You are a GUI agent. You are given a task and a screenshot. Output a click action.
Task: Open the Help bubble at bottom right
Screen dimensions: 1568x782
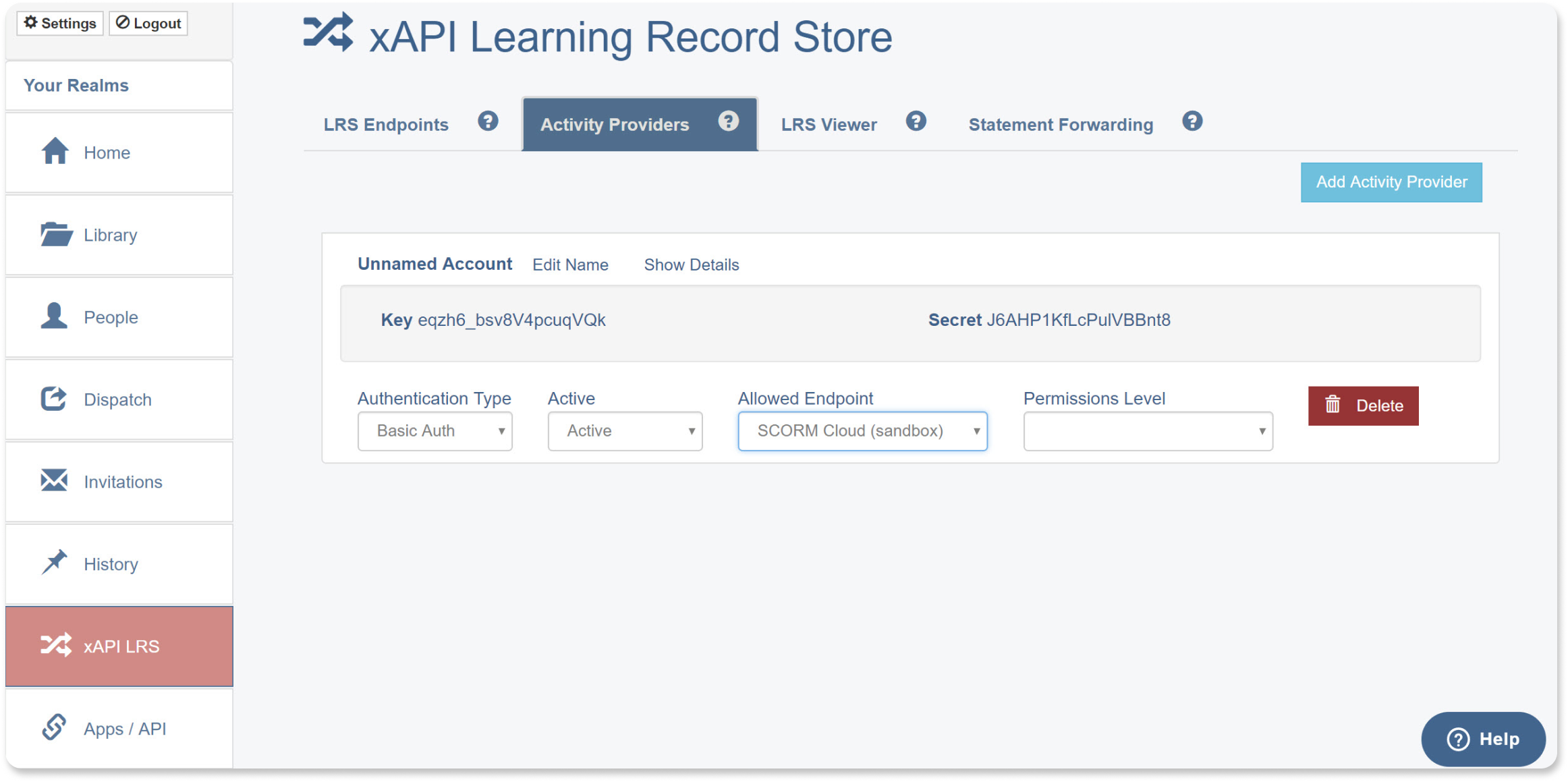[x=1482, y=739]
